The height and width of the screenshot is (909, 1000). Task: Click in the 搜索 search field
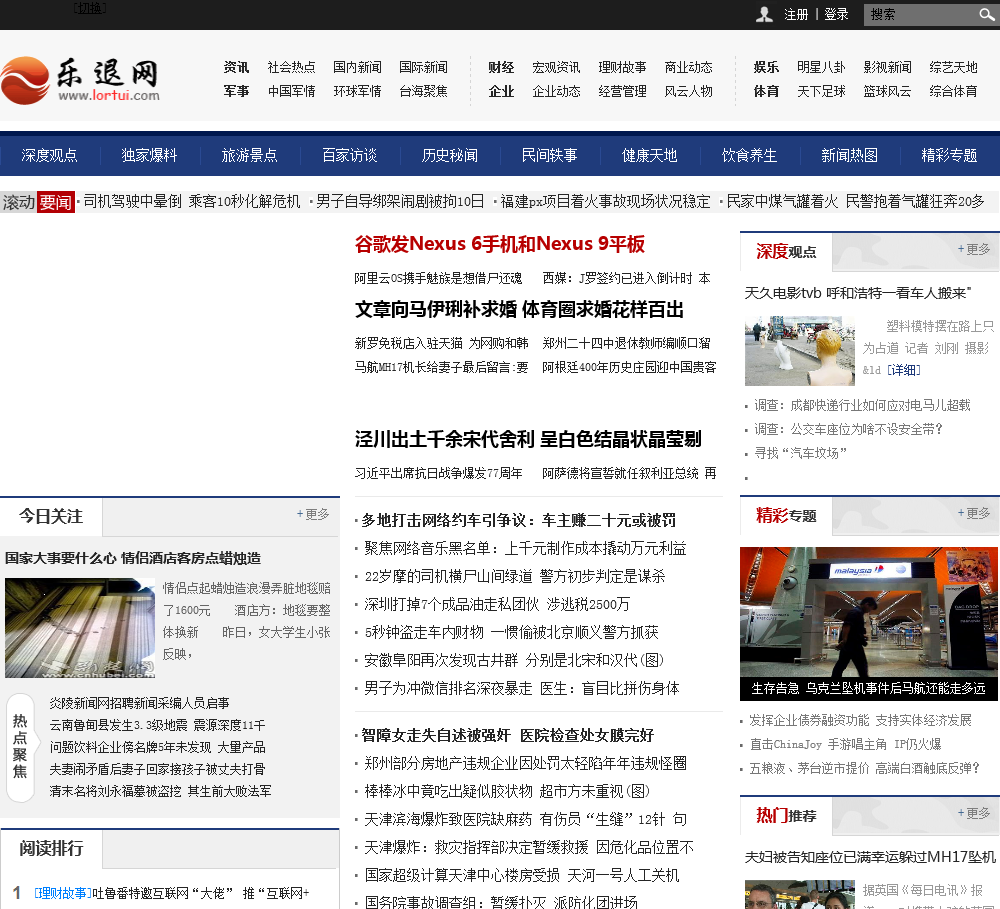[920, 15]
